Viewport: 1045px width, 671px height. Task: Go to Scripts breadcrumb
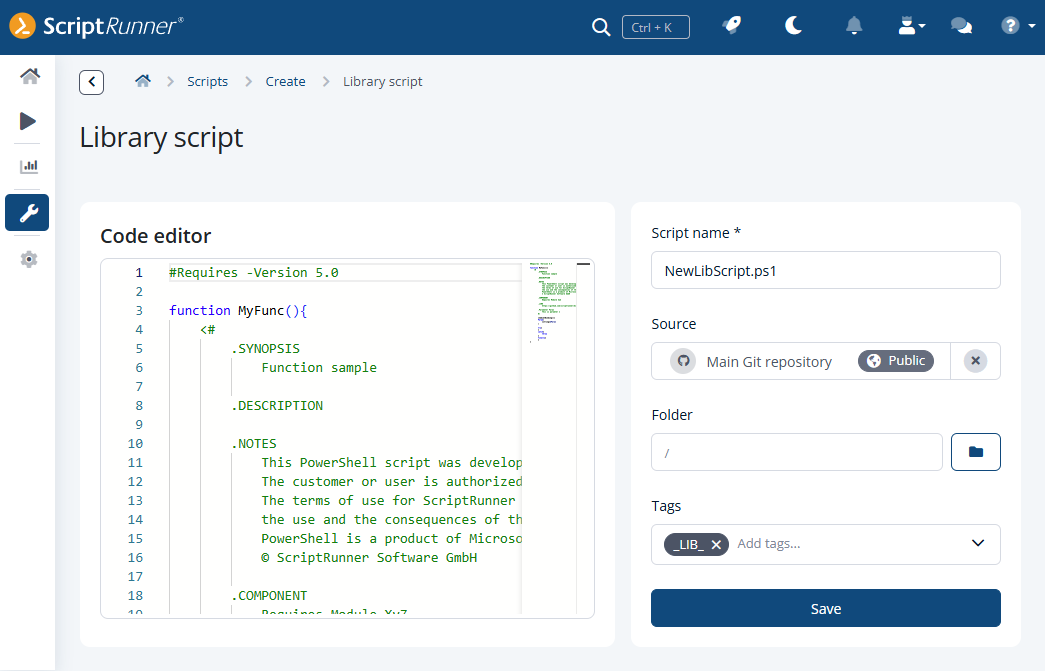207,81
